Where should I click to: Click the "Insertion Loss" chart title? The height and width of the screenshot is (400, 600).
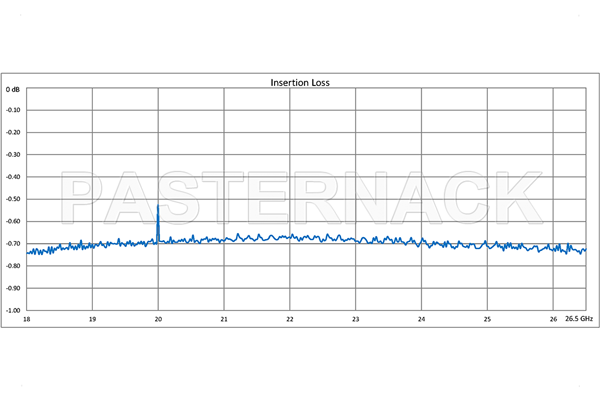[300, 82]
